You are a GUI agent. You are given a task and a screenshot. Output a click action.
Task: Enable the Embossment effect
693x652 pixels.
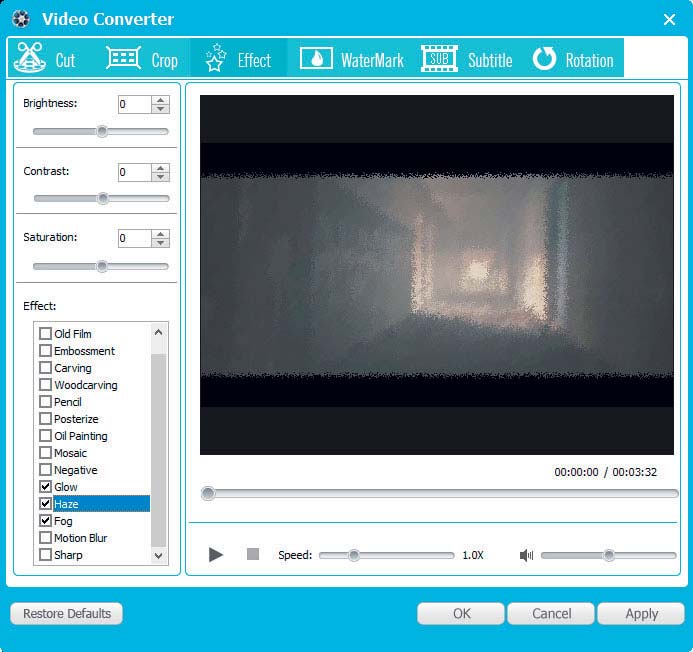tap(46, 351)
